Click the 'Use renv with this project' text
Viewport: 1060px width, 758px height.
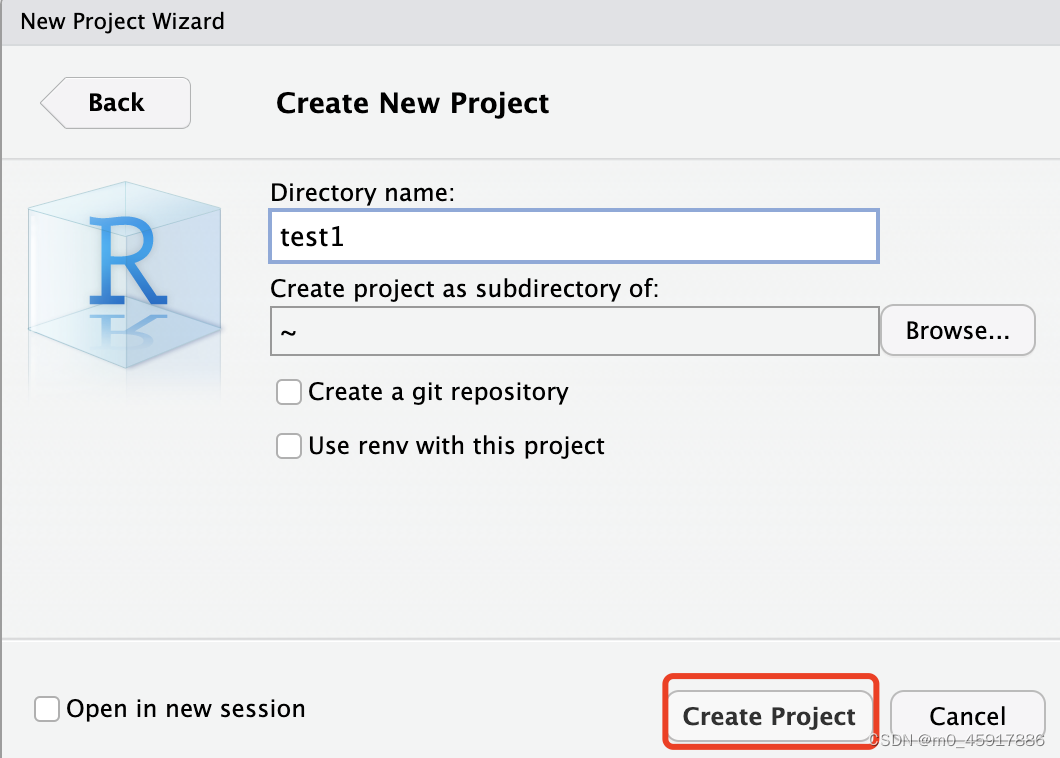point(455,446)
